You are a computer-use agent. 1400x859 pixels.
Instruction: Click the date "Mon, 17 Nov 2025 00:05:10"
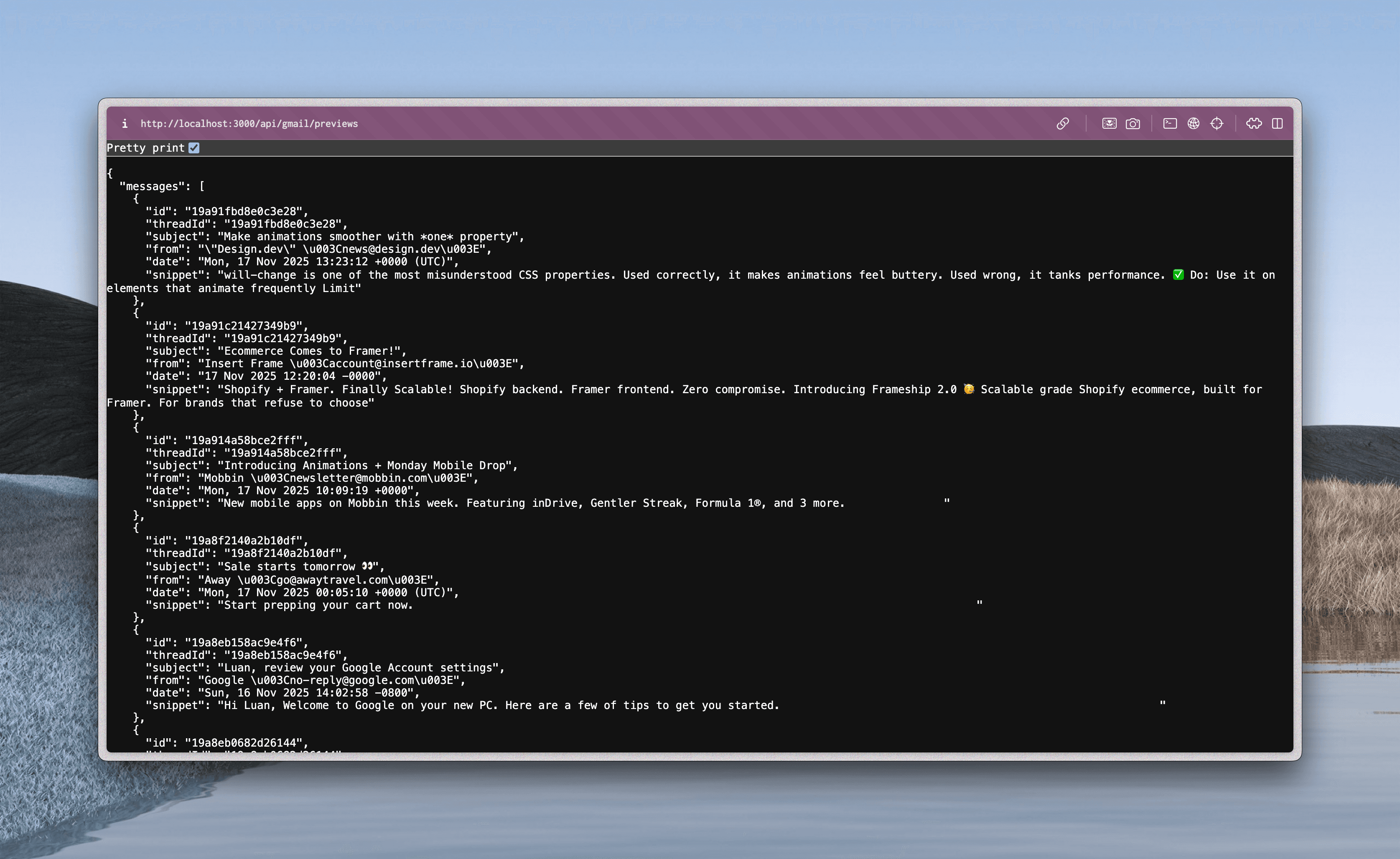tap(302, 592)
